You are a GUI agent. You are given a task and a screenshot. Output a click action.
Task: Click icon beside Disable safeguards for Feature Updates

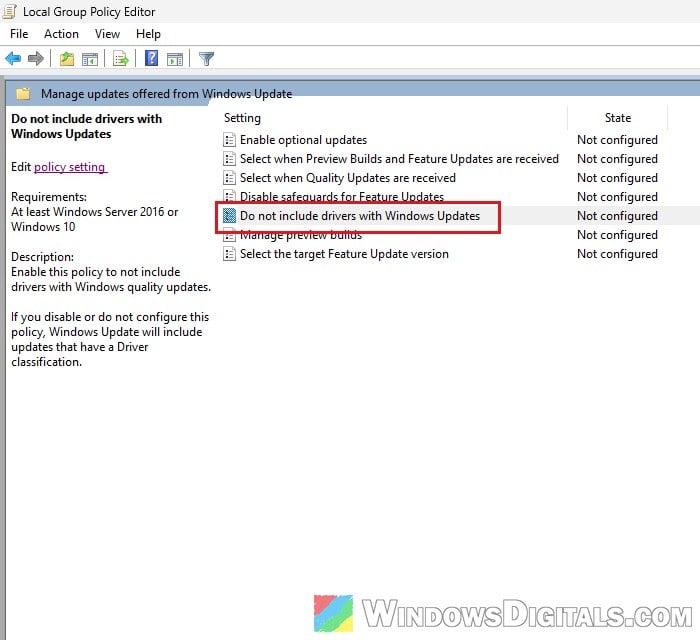(x=229, y=195)
